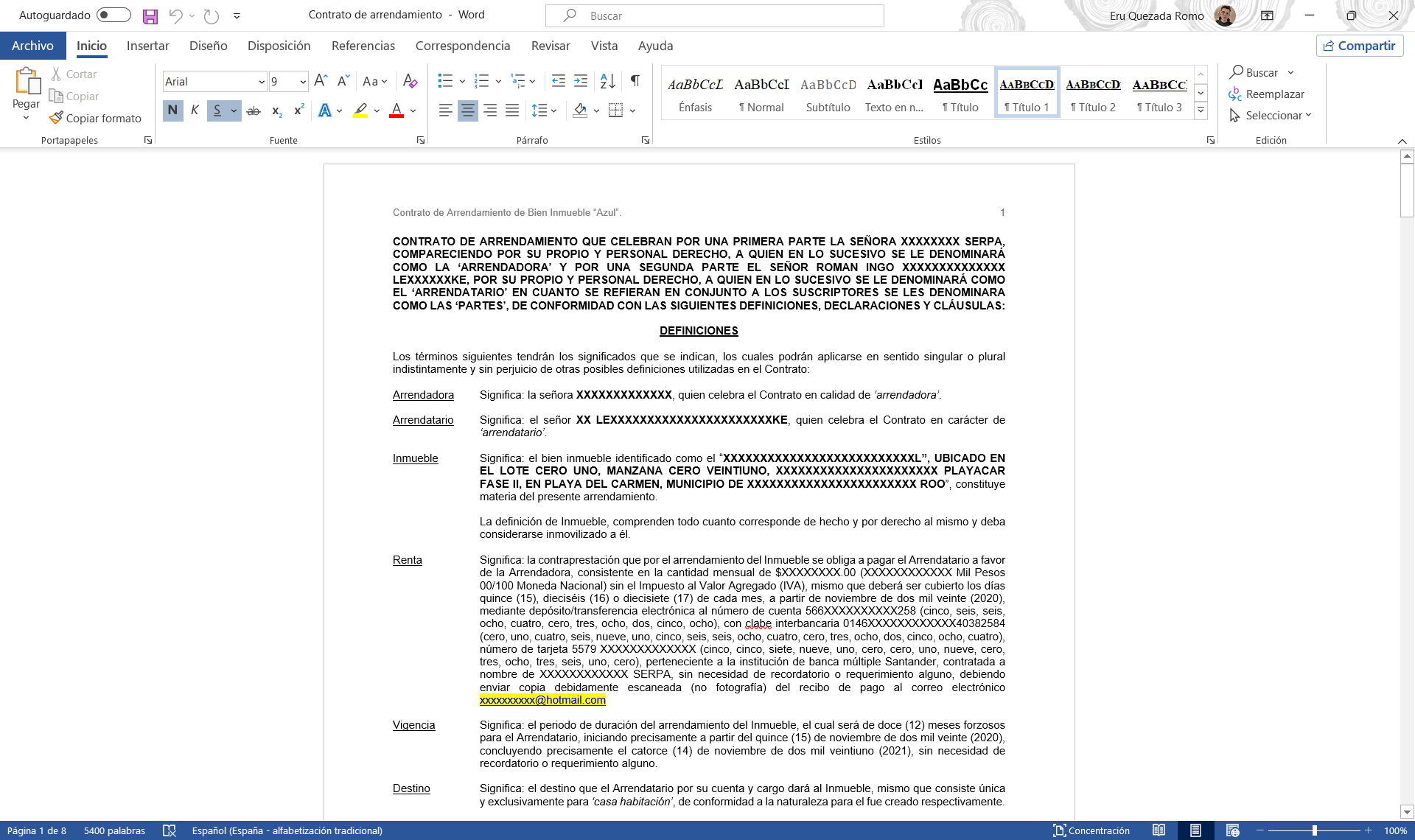Click the vertical scrollbar thumb
Image resolution: width=1415 pixels, height=840 pixels.
click(1407, 190)
